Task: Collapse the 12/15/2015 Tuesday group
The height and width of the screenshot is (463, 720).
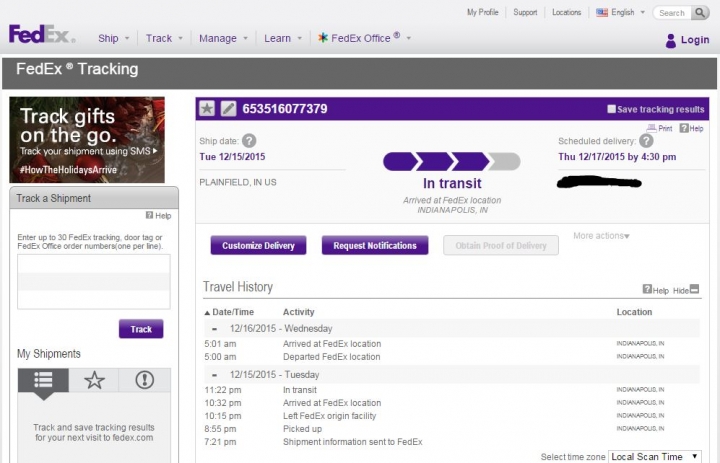Action: (214, 375)
